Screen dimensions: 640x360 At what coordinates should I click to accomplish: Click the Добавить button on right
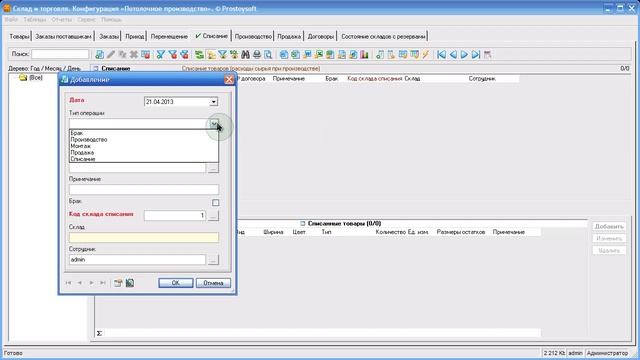click(609, 227)
